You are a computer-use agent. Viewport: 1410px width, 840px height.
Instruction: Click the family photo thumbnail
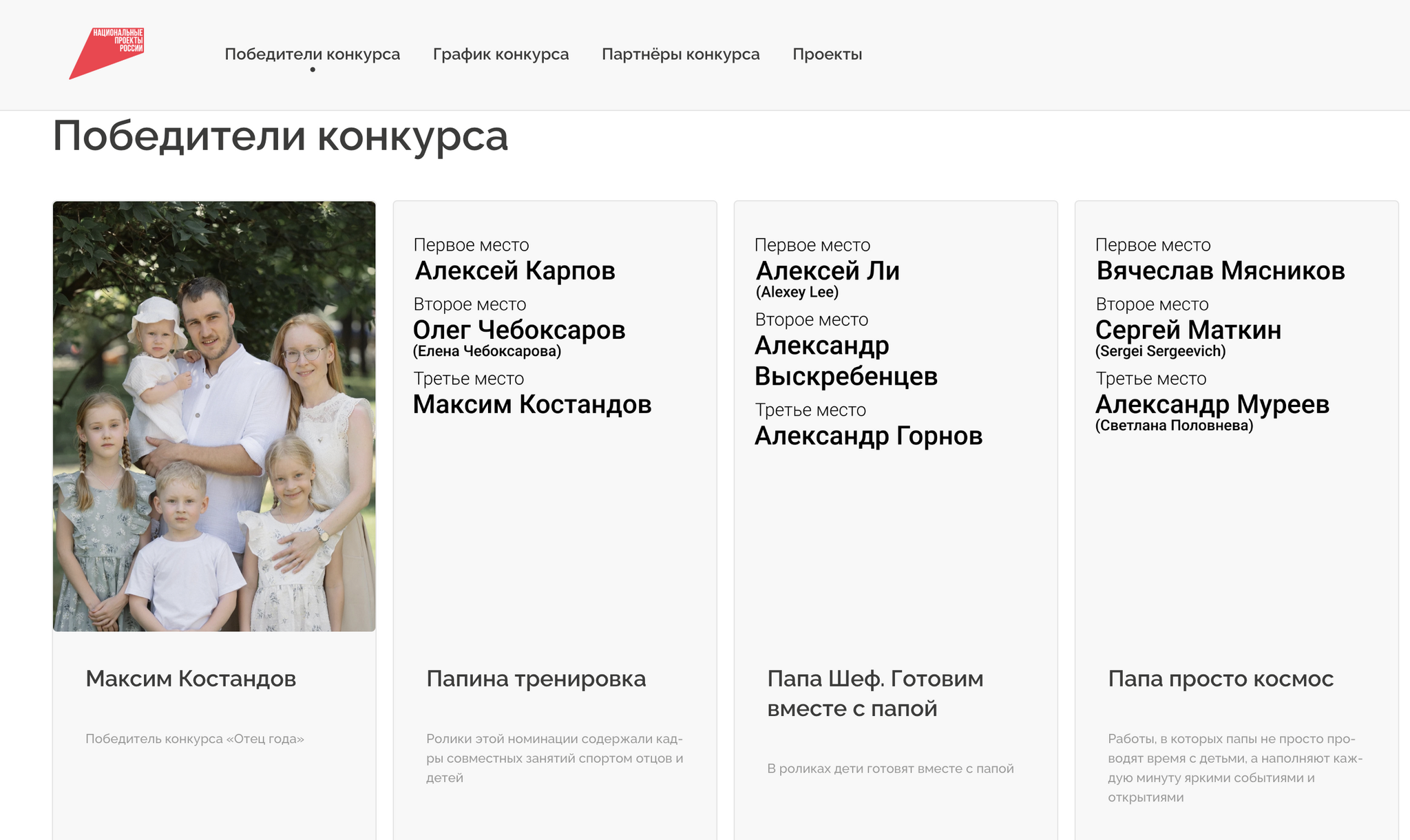pyautogui.click(x=214, y=416)
